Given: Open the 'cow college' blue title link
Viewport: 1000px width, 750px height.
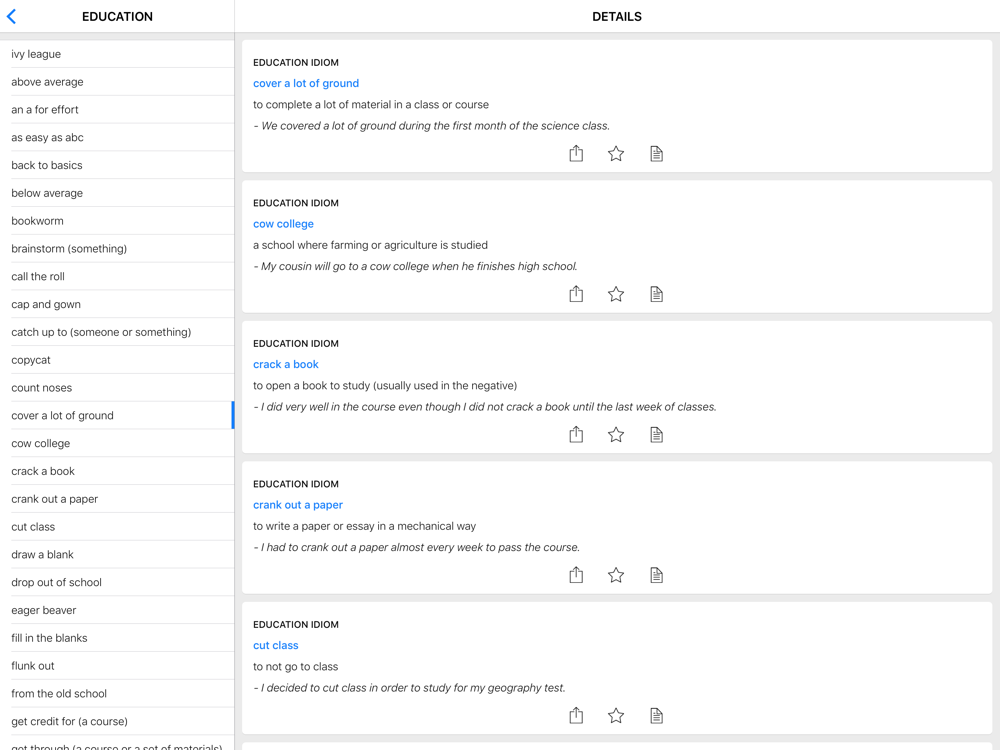Looking at the screenshot, I should 283,224.
